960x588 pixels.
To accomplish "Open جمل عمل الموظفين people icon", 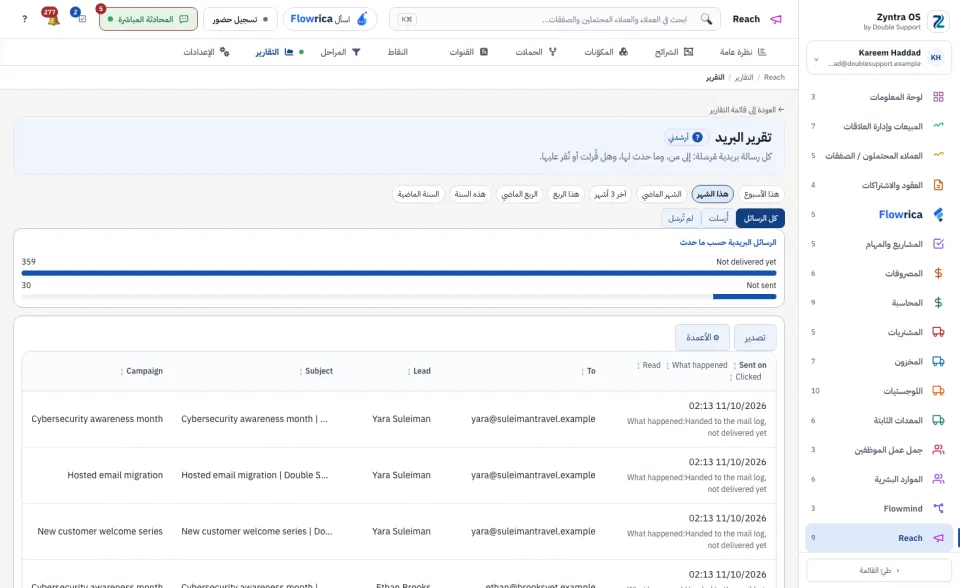I will [938, 450].
